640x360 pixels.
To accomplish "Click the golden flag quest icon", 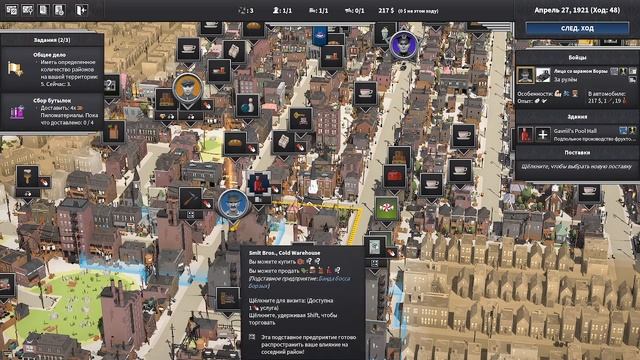I will [16, 69].
